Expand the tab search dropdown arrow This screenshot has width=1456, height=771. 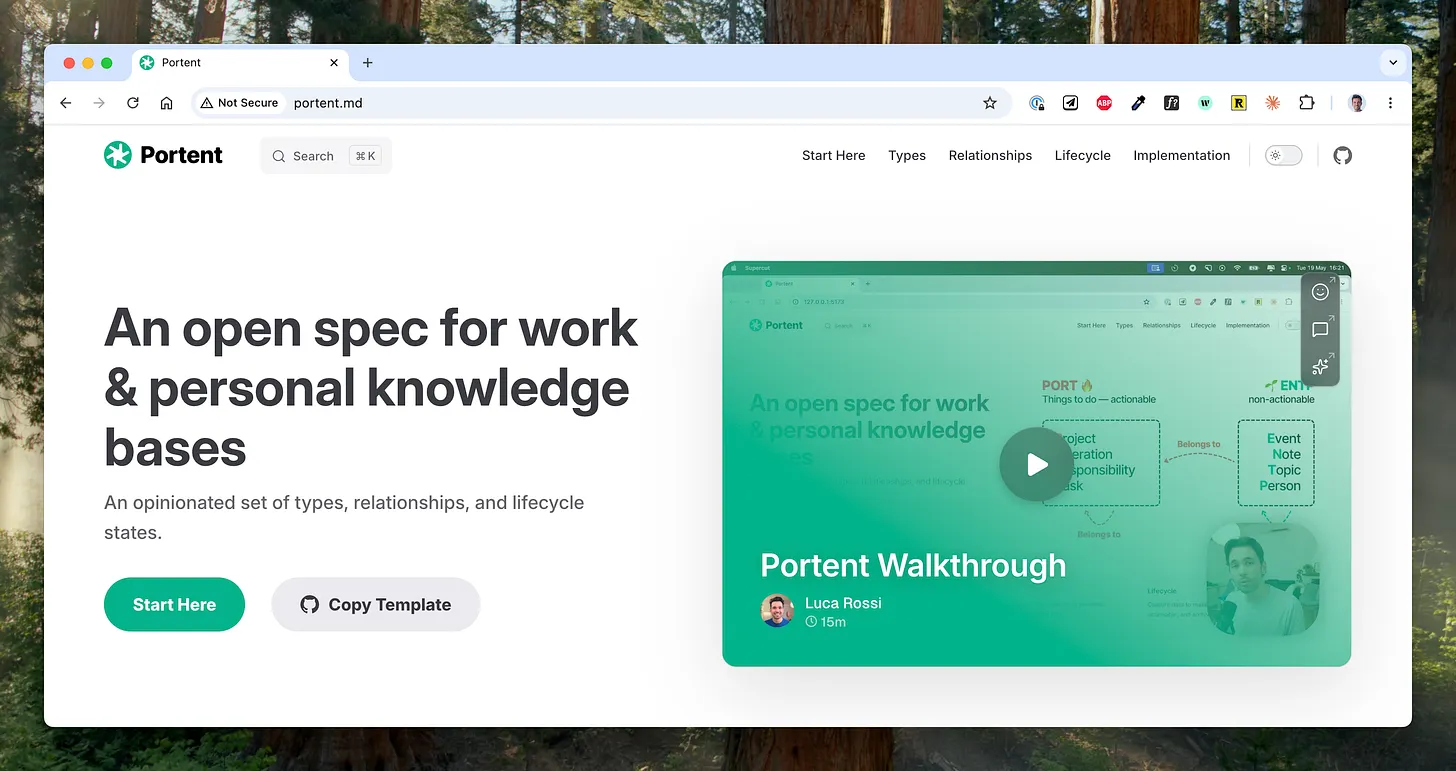click(1393, 62)
